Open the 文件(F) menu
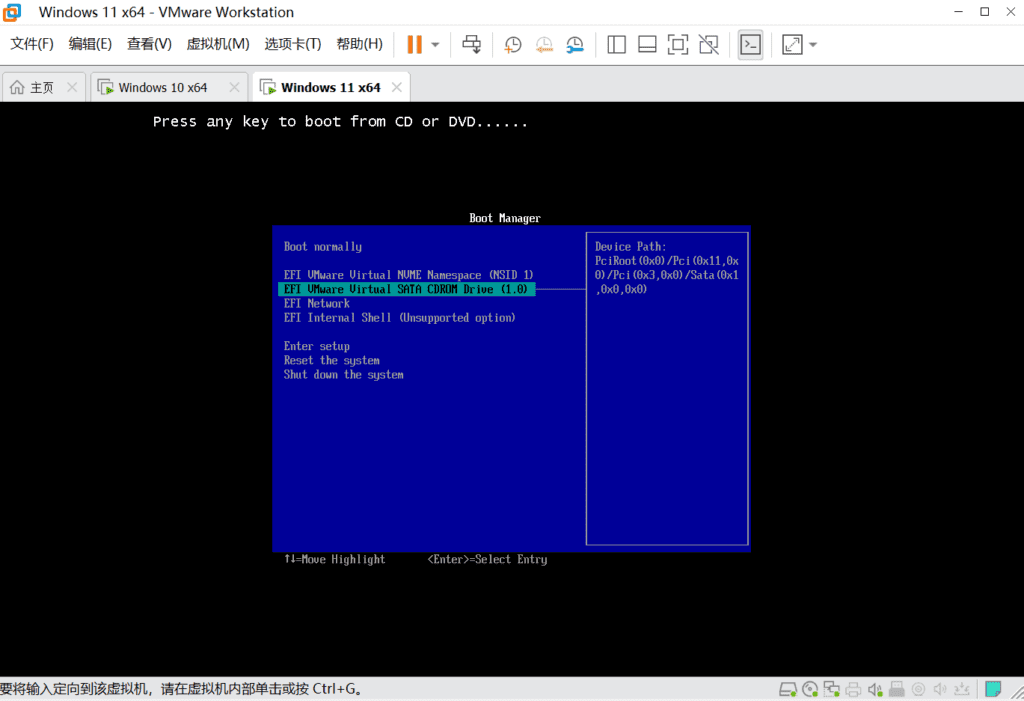Image resolution: width=1024 pixels, height=701 pixels. [32, 44]
